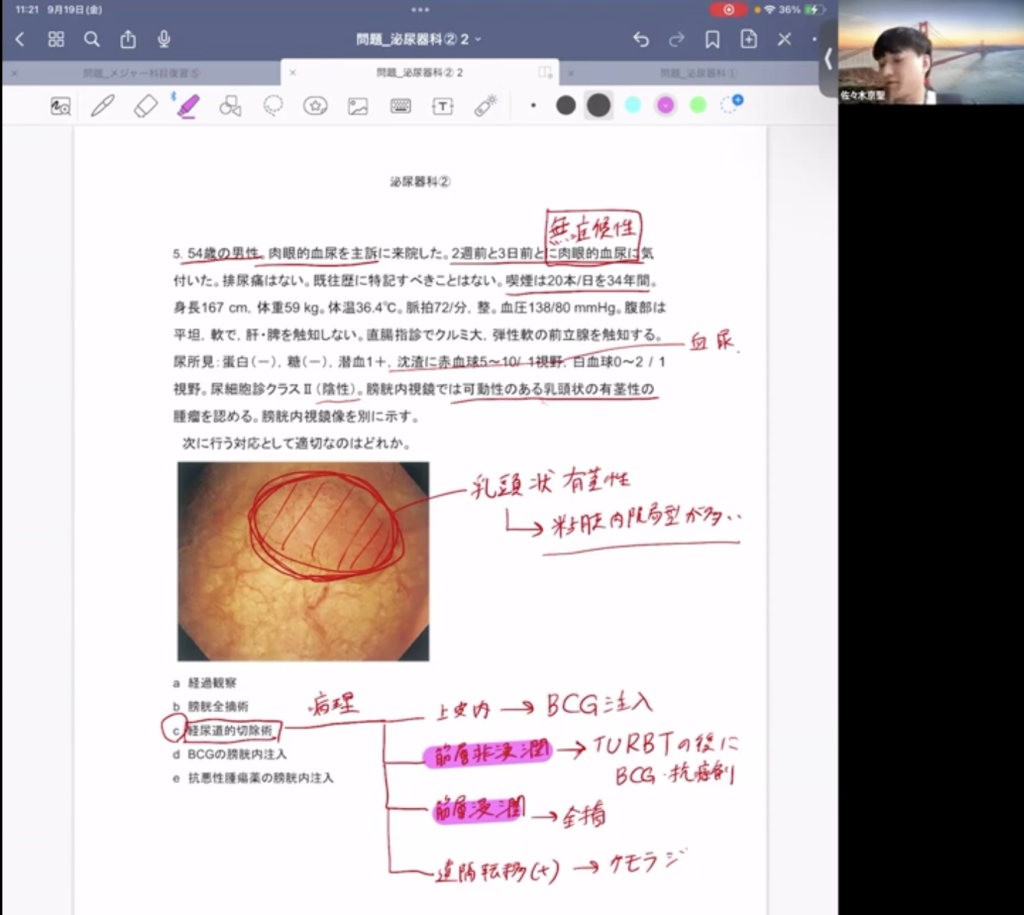Select the Pen tool

(x=102, y=104)
